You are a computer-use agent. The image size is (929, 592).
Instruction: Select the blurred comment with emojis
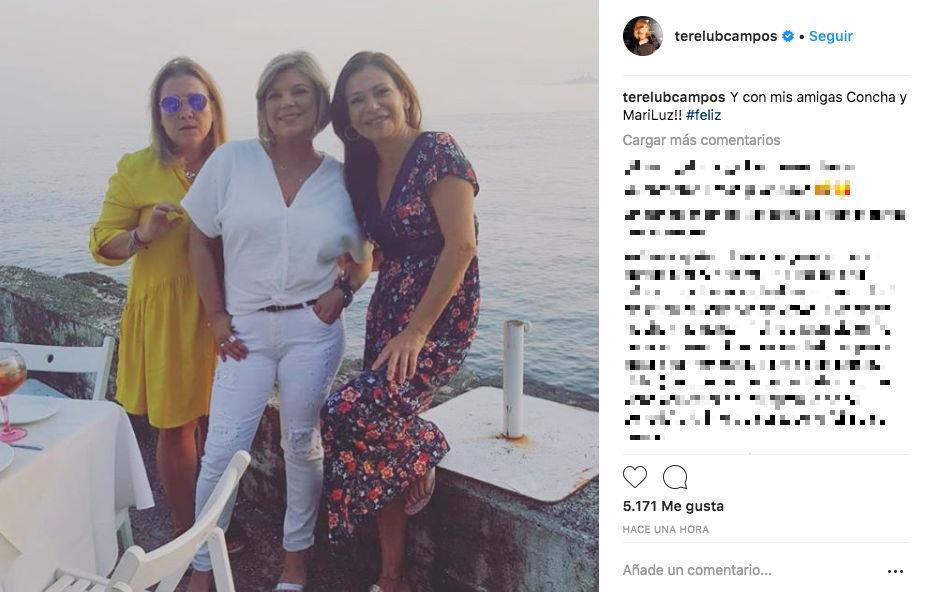[740, 188]
